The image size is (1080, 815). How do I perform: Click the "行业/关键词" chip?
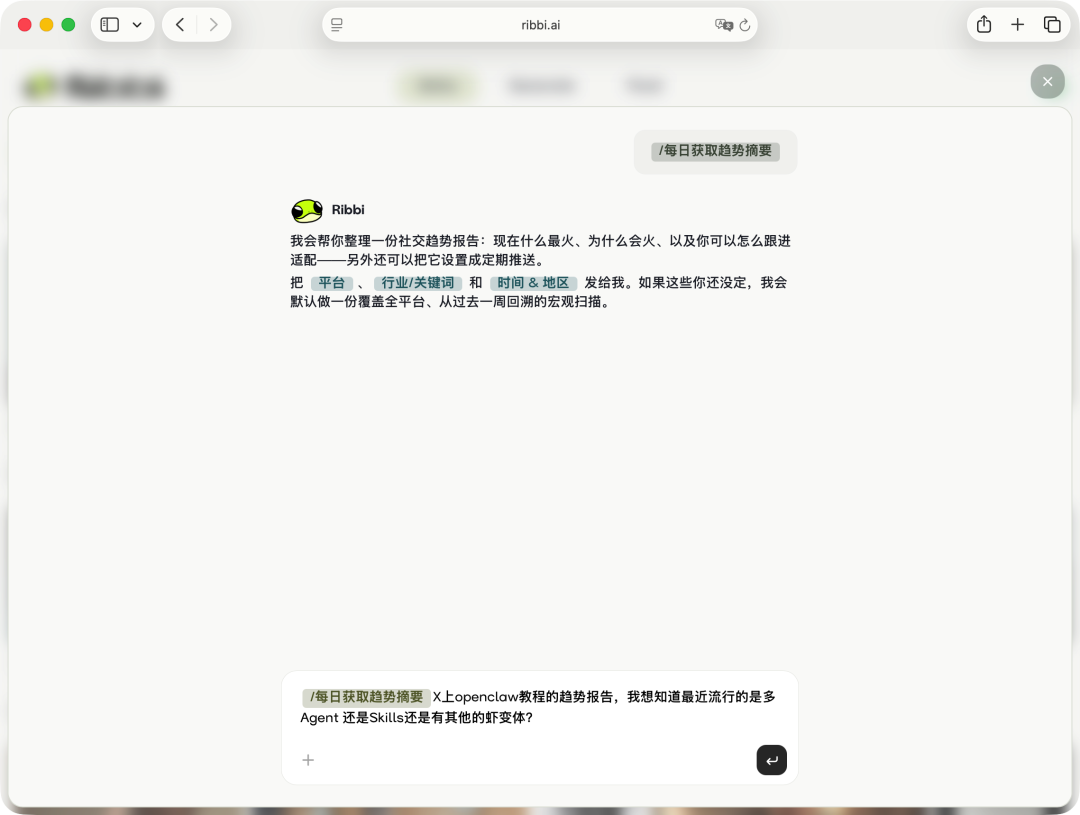[418, 283]
